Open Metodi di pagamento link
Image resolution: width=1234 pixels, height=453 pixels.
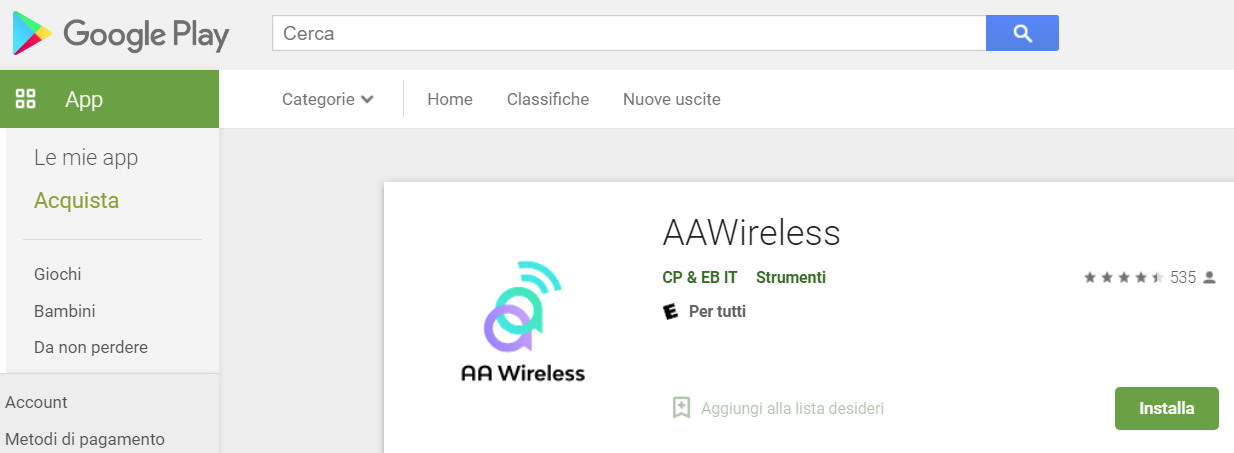click(85, 439)
